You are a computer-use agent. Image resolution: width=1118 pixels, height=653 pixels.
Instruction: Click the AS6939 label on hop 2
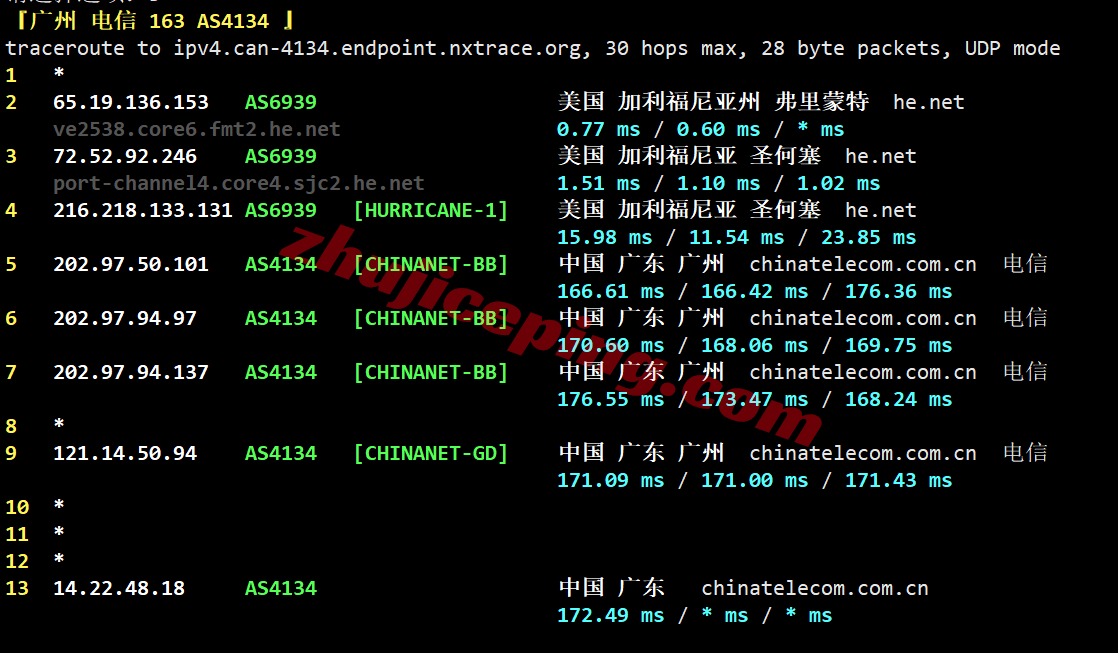coord(281,102)
